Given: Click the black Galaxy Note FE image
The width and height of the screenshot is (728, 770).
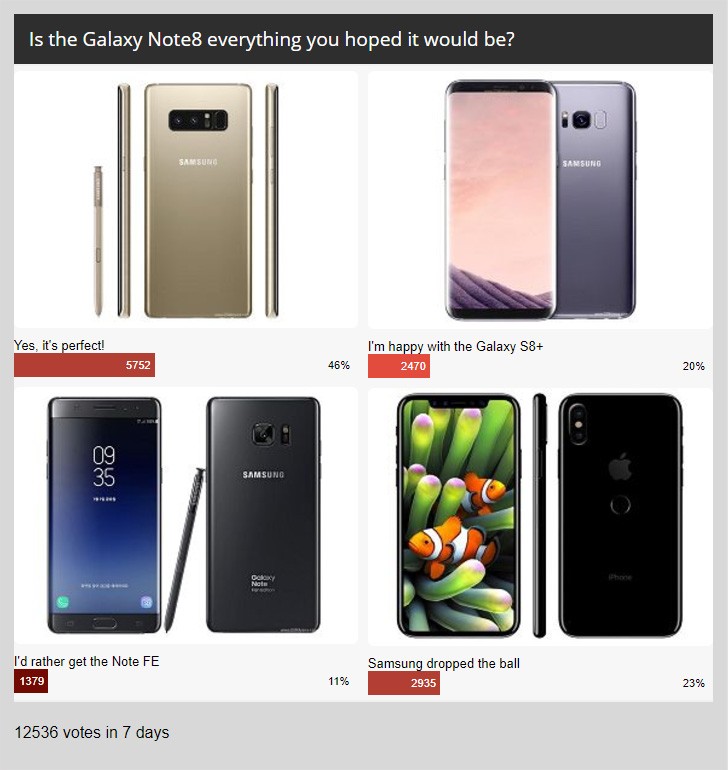Looking at the screenshot, I should pos(186,516).
